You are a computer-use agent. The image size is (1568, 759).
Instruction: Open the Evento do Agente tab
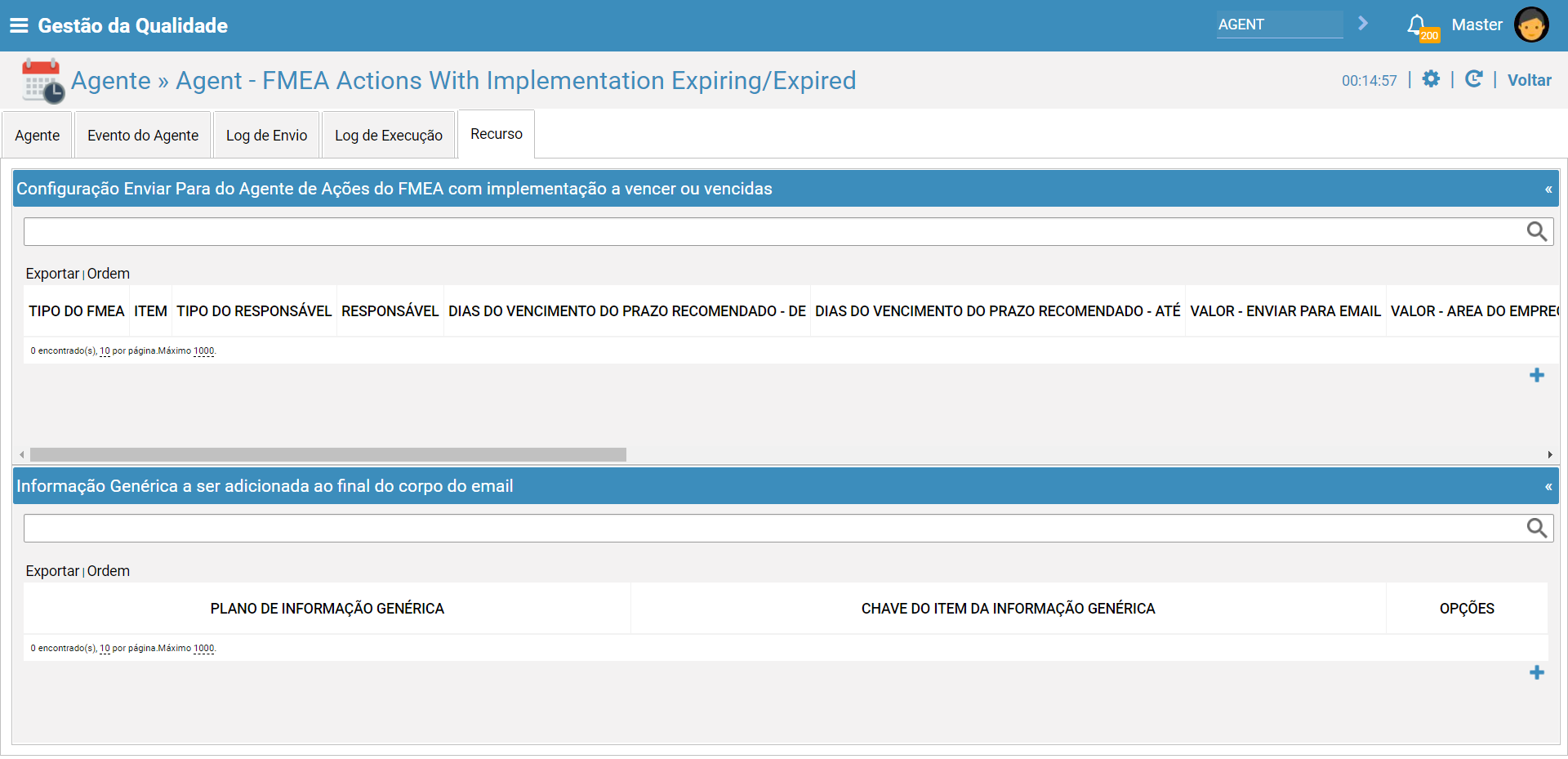click(143, 136)
